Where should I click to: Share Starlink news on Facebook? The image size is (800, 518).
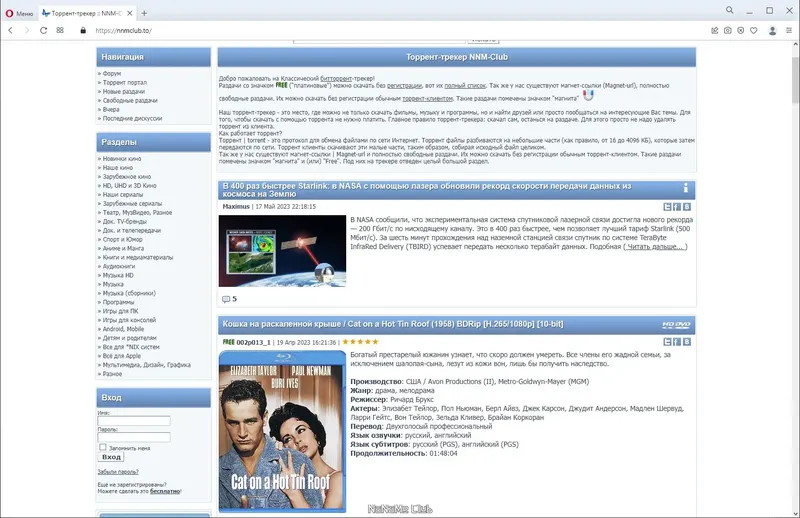pyautogui.click(x=677, y=207)
